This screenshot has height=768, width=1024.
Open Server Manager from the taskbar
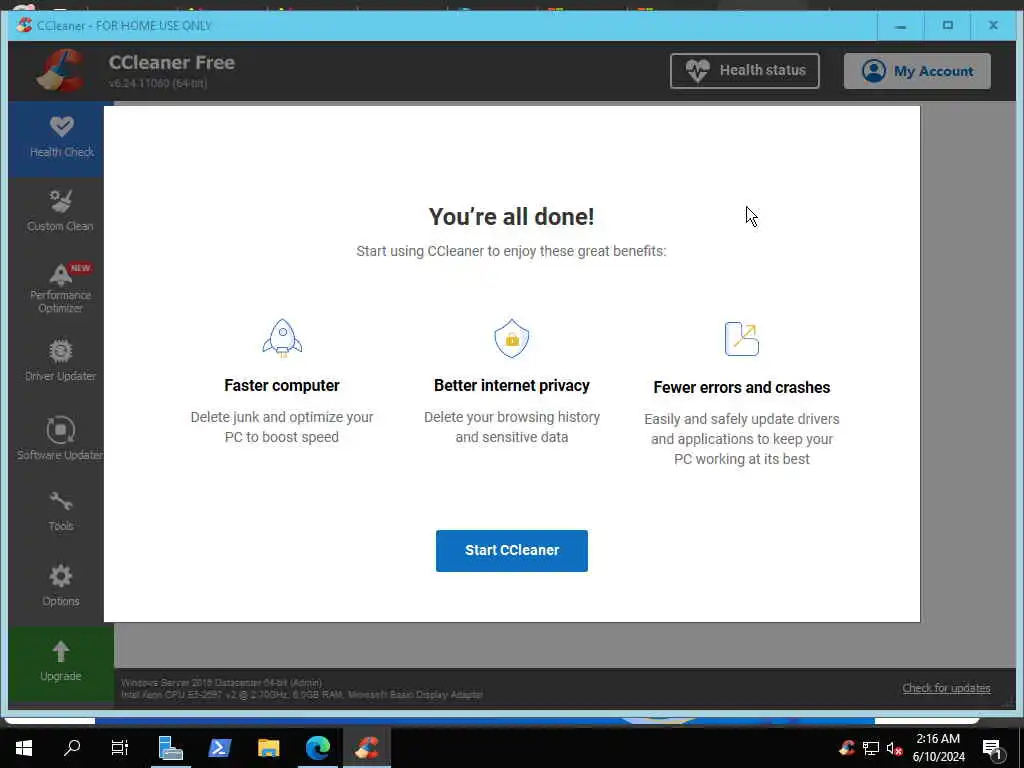[170, 748]
